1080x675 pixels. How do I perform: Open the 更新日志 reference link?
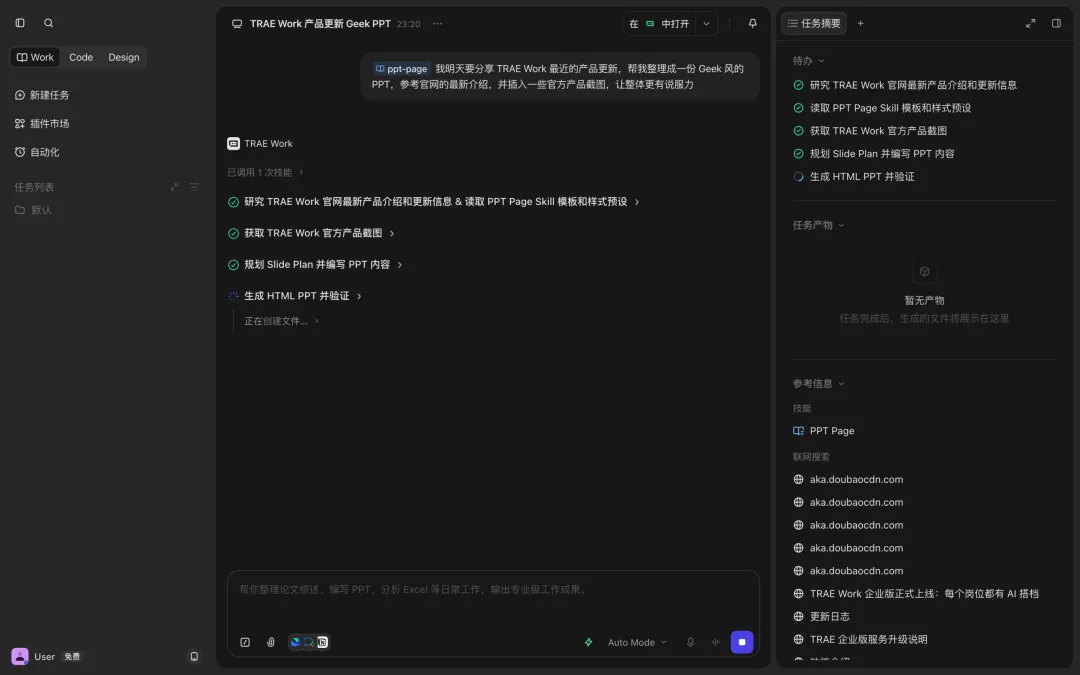click(x=821, y=616)
